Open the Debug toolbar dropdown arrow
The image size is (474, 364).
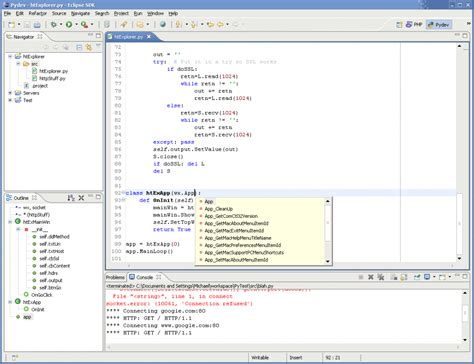[x=61, y=25]
